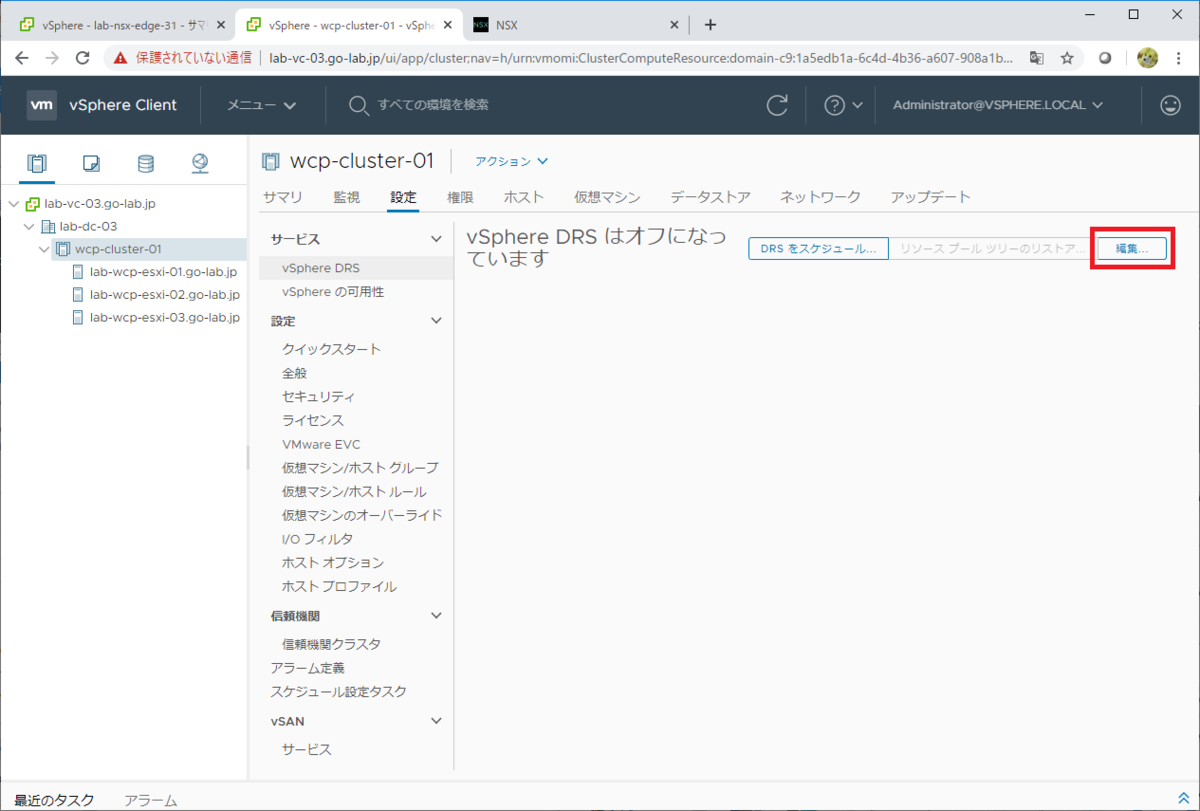Open the VMs and Templates inventory icon
1200x811 pixels.
(91, 163)
